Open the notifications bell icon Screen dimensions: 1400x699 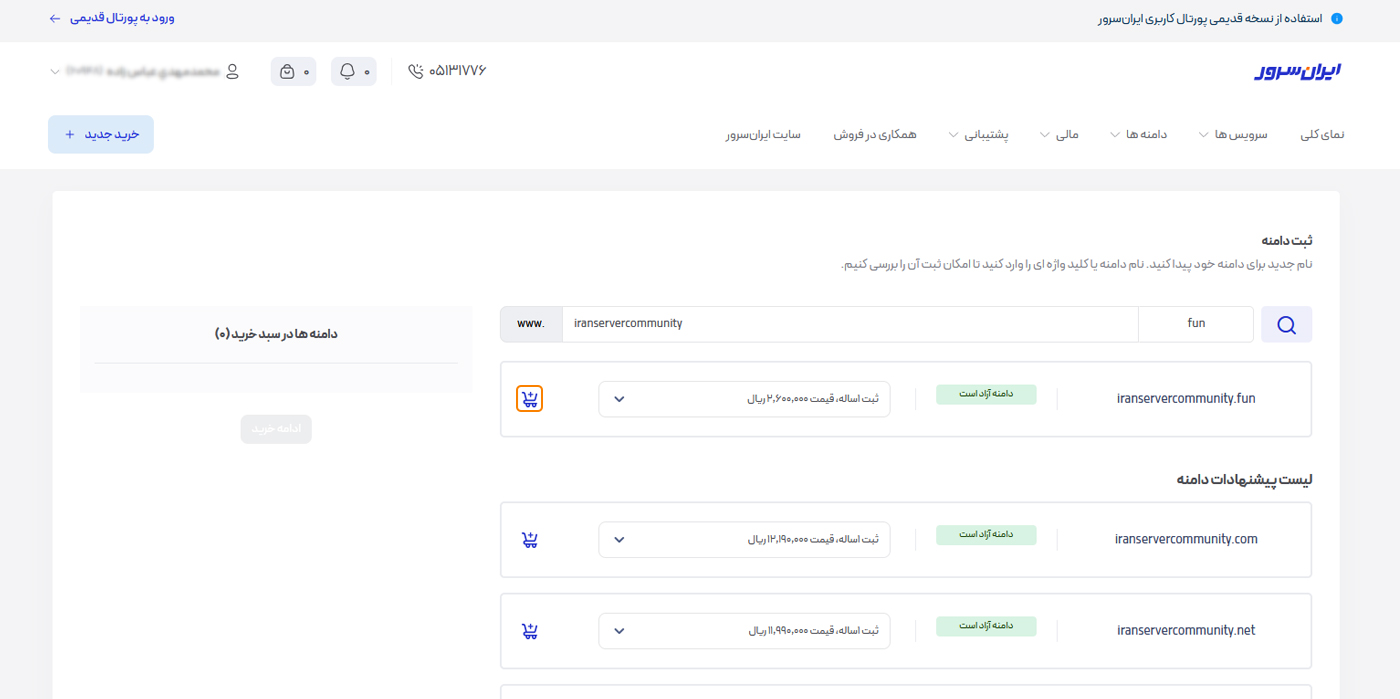coord(348,71)
